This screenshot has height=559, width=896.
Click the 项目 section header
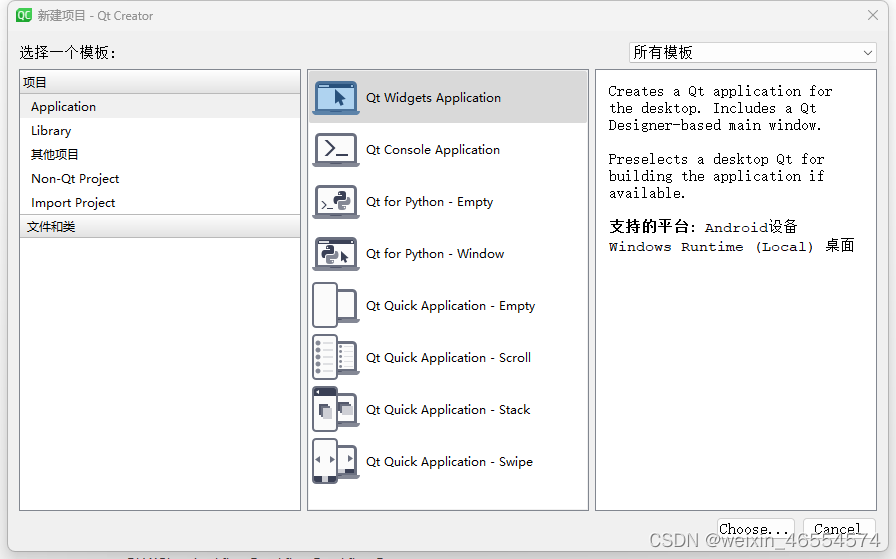click(159, 82)
